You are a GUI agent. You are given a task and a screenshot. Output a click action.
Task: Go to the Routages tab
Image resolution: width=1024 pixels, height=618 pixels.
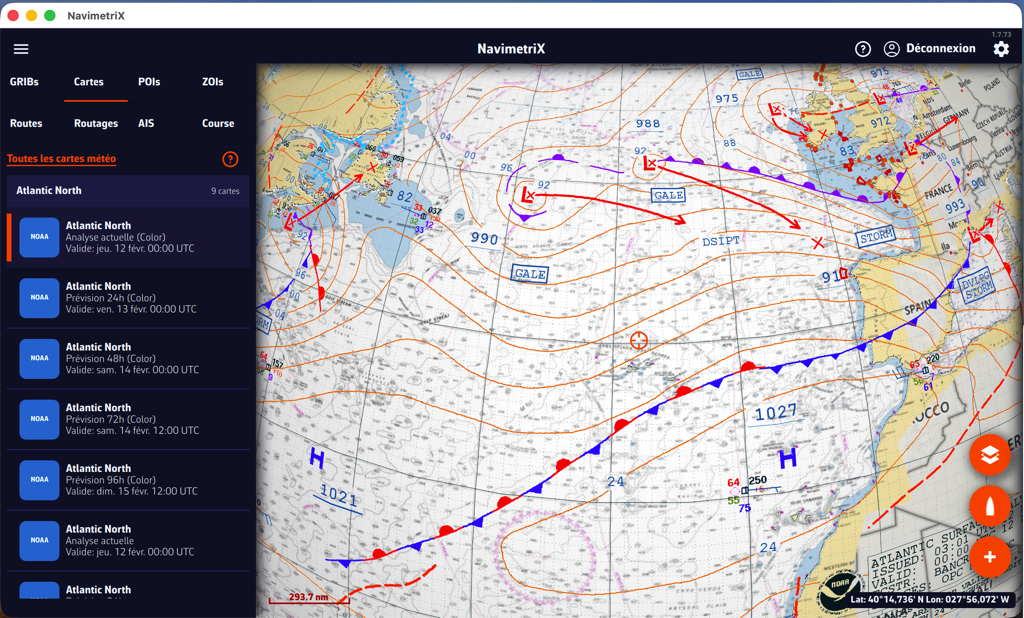tap(96, 124)
